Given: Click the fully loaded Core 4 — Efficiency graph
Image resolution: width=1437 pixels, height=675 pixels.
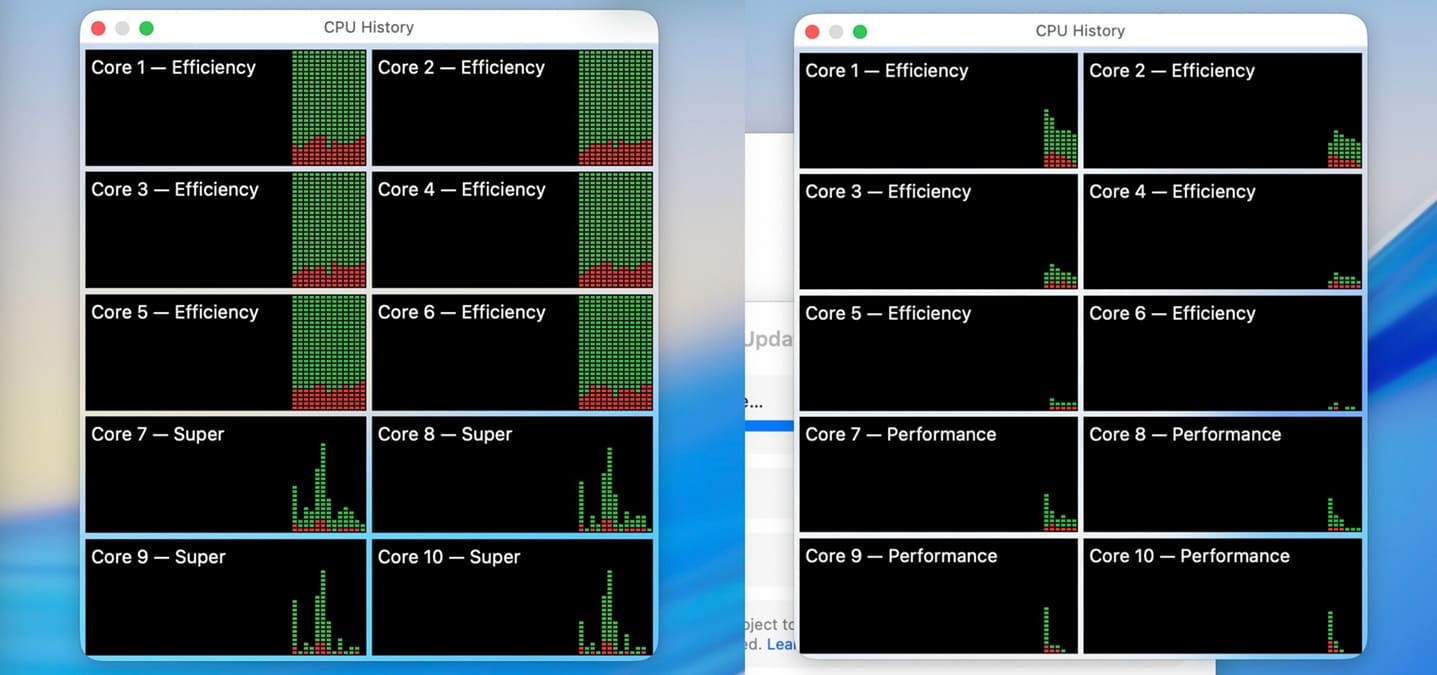Looking at the screenshot, I should click(x=512, y=230).
